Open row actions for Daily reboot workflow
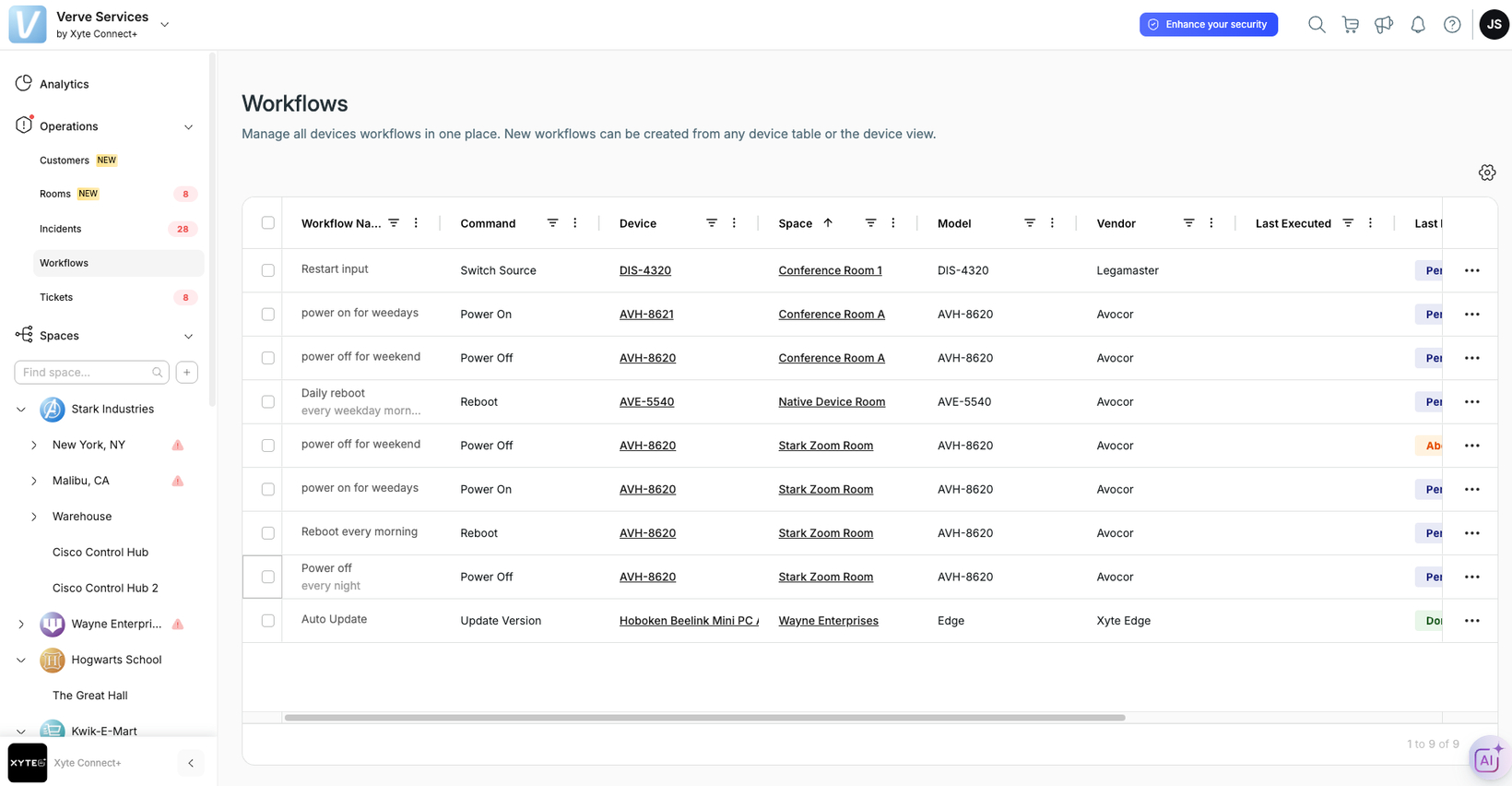The height and width of the screenshot is (786, 1512). [x=1472, y=402]
